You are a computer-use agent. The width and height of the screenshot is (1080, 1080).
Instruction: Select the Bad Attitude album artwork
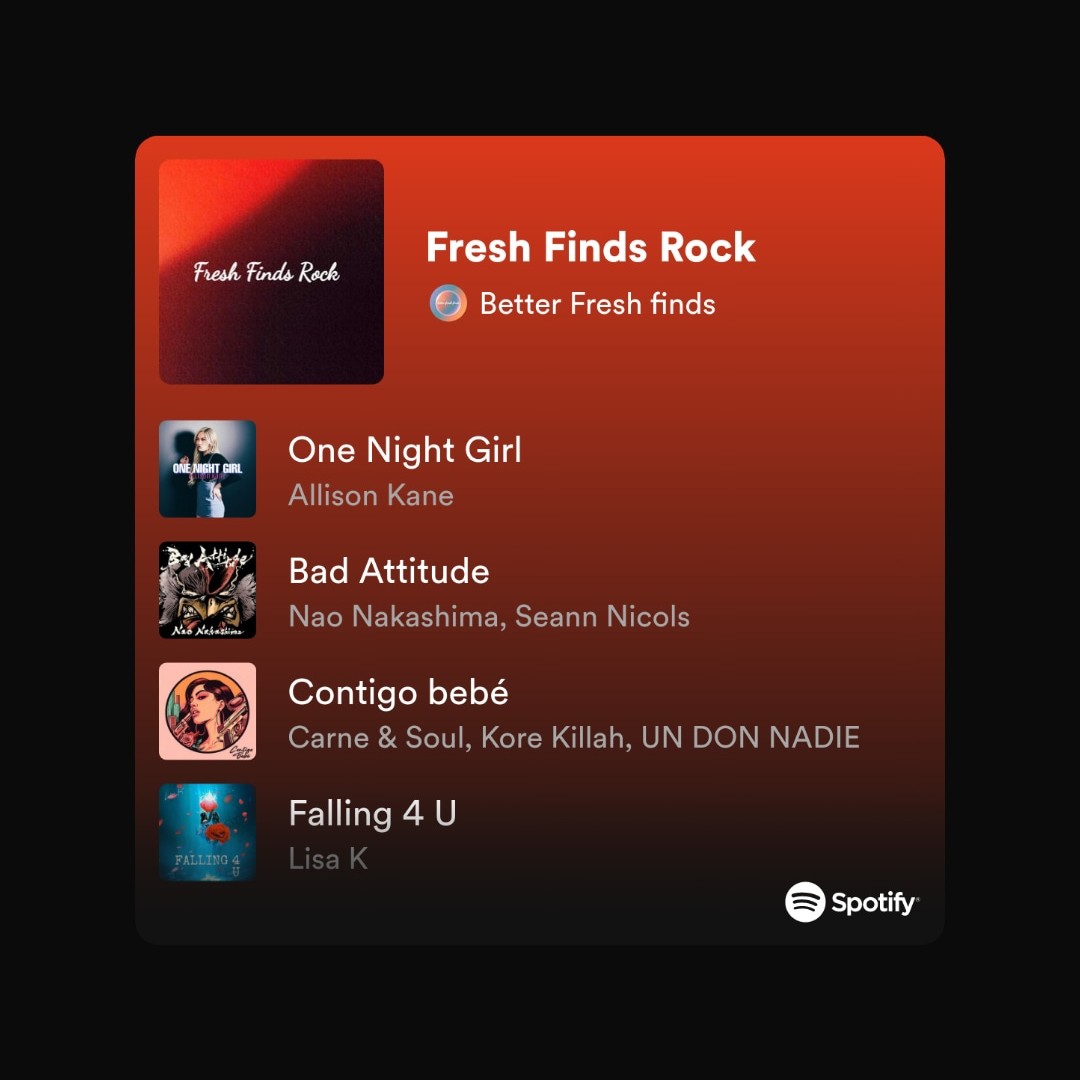207,590
